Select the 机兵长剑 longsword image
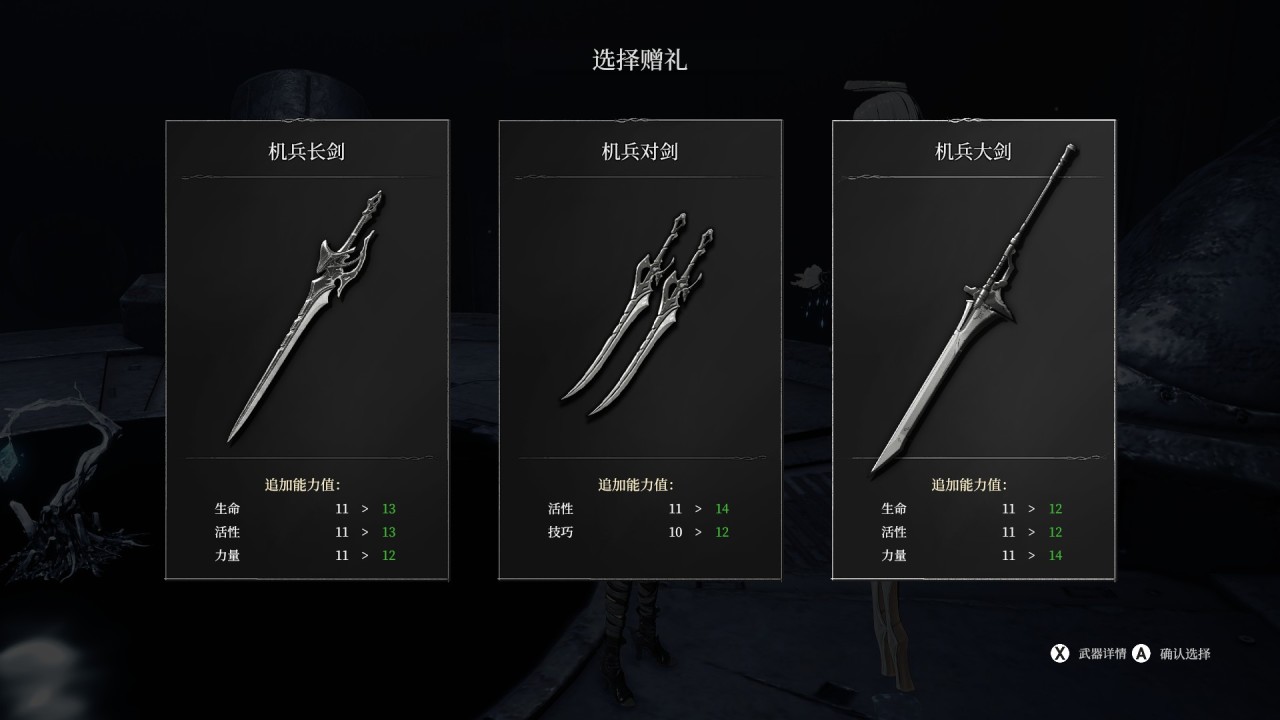 [306, 315]
